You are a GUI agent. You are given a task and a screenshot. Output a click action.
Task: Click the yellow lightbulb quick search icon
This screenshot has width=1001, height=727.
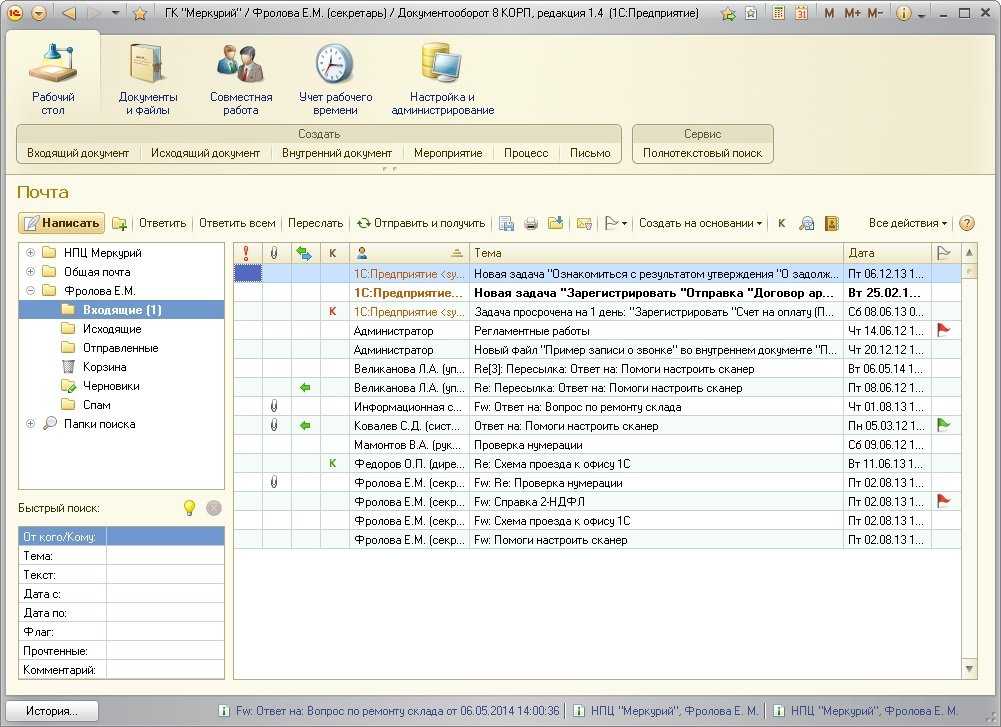[189, 508]
